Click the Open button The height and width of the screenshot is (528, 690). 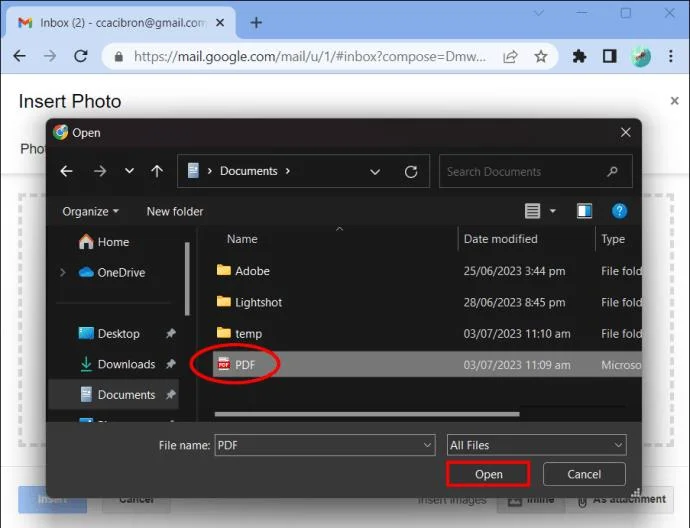click(488, 474)
